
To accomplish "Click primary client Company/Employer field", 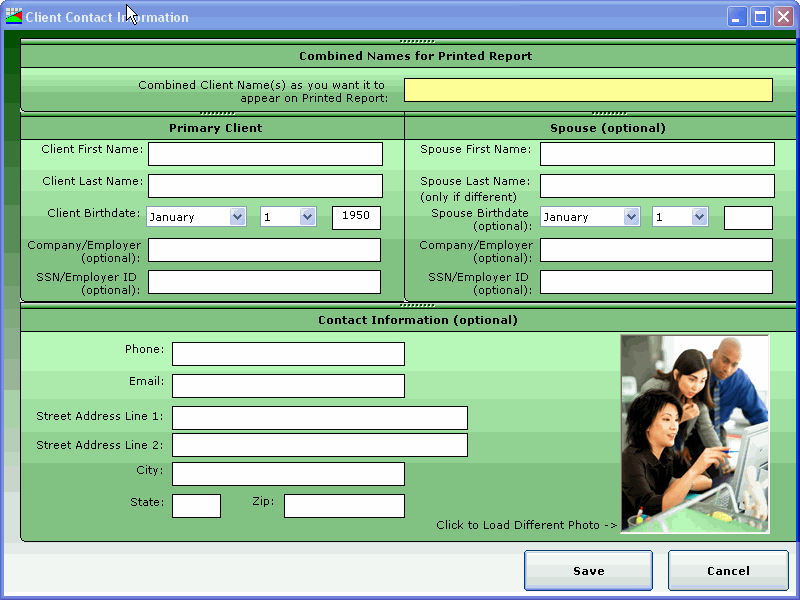I will click(x=264, y=250).
